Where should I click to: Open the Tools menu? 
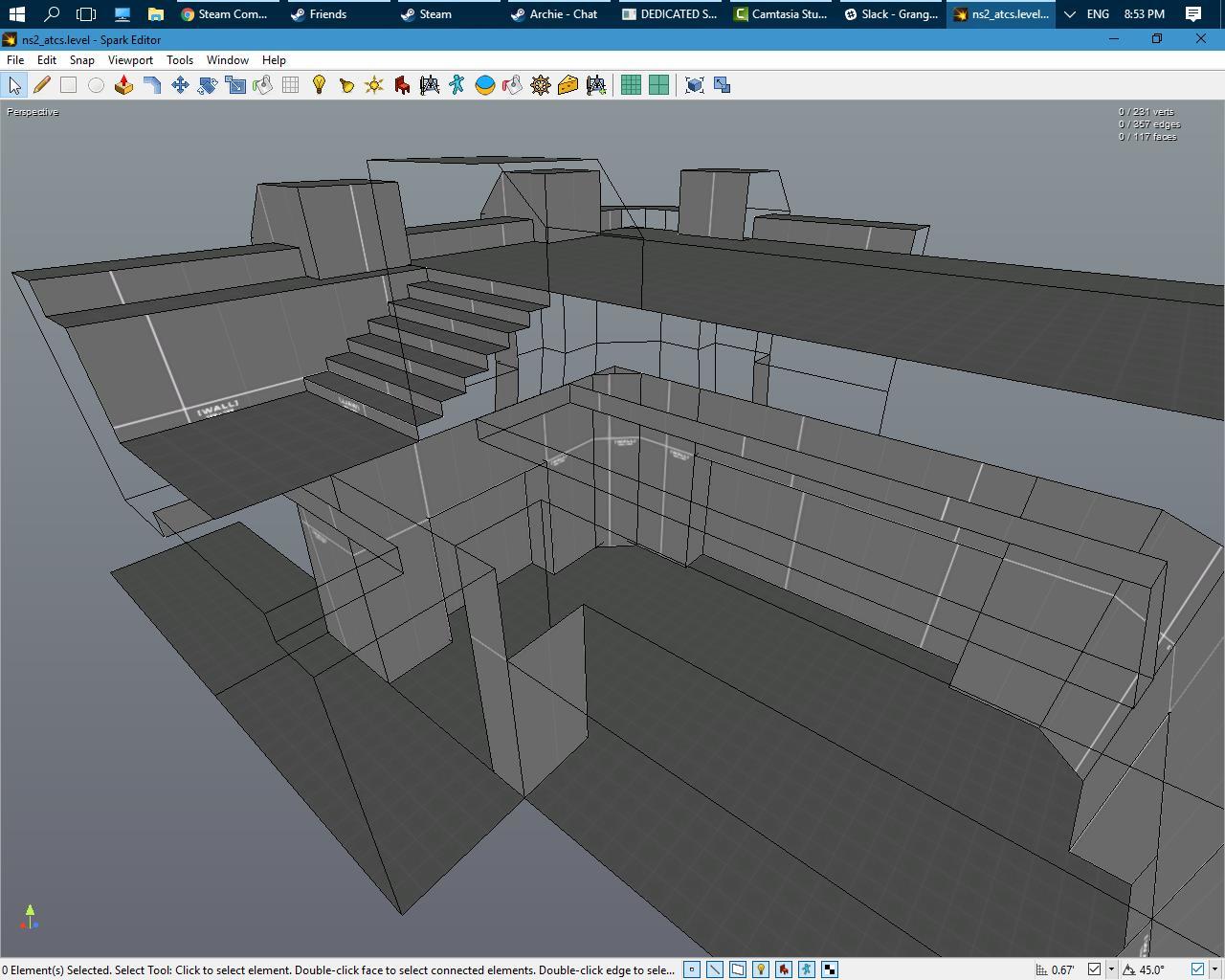point(180,59)
